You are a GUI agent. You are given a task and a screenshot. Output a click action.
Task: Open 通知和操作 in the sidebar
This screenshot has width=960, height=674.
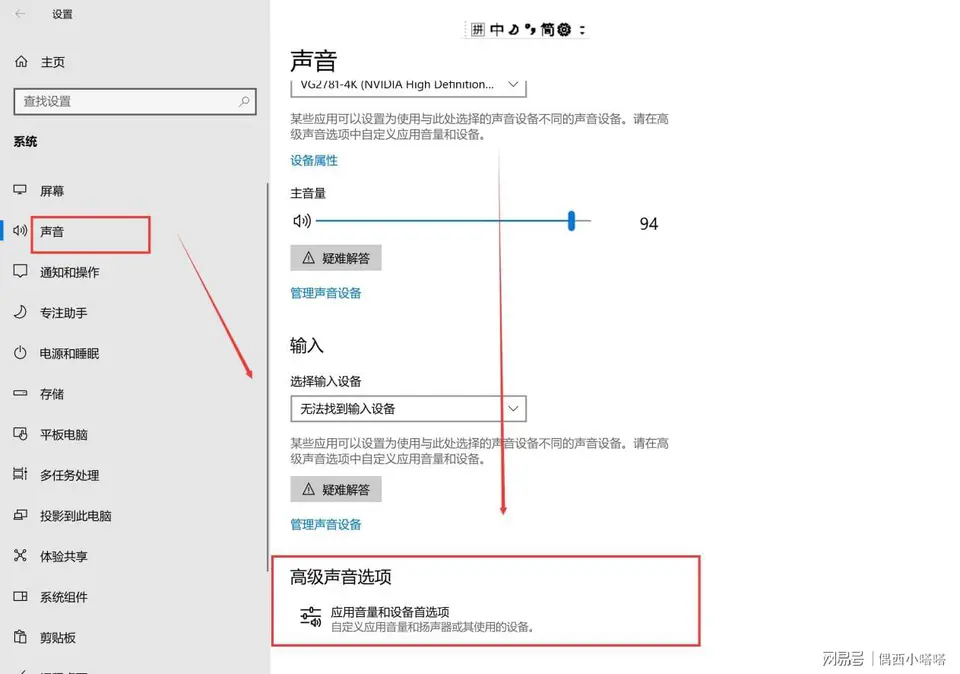coord(69,273)
